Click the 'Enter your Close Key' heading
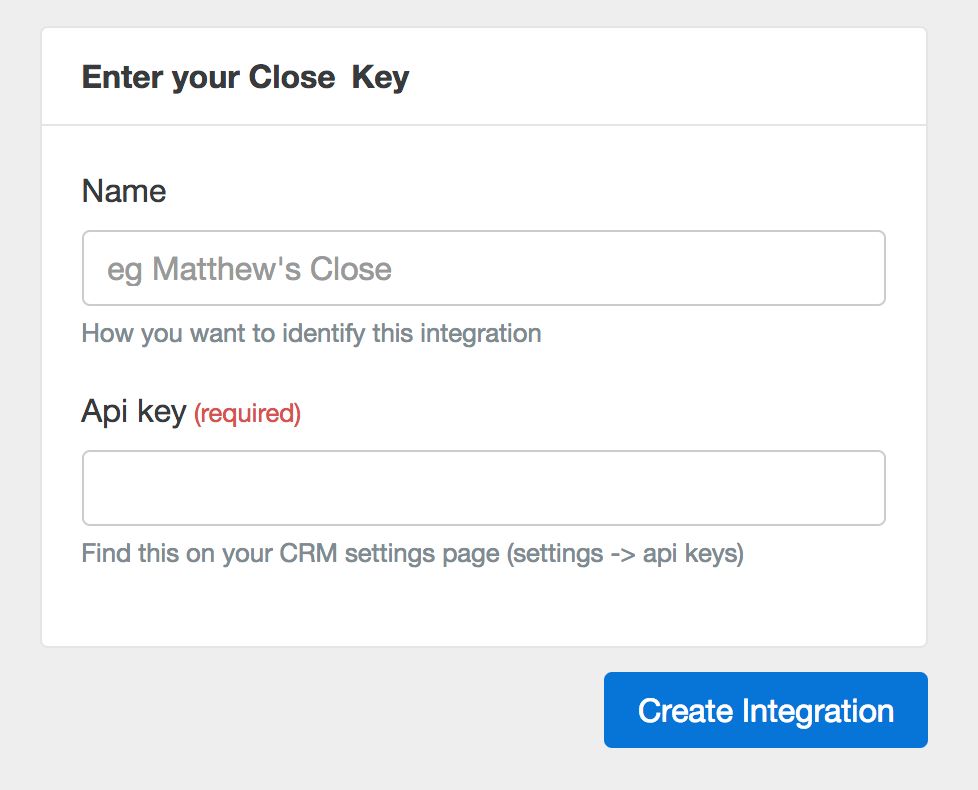This screenshot has height=790, width=978. tap(245, 77)
